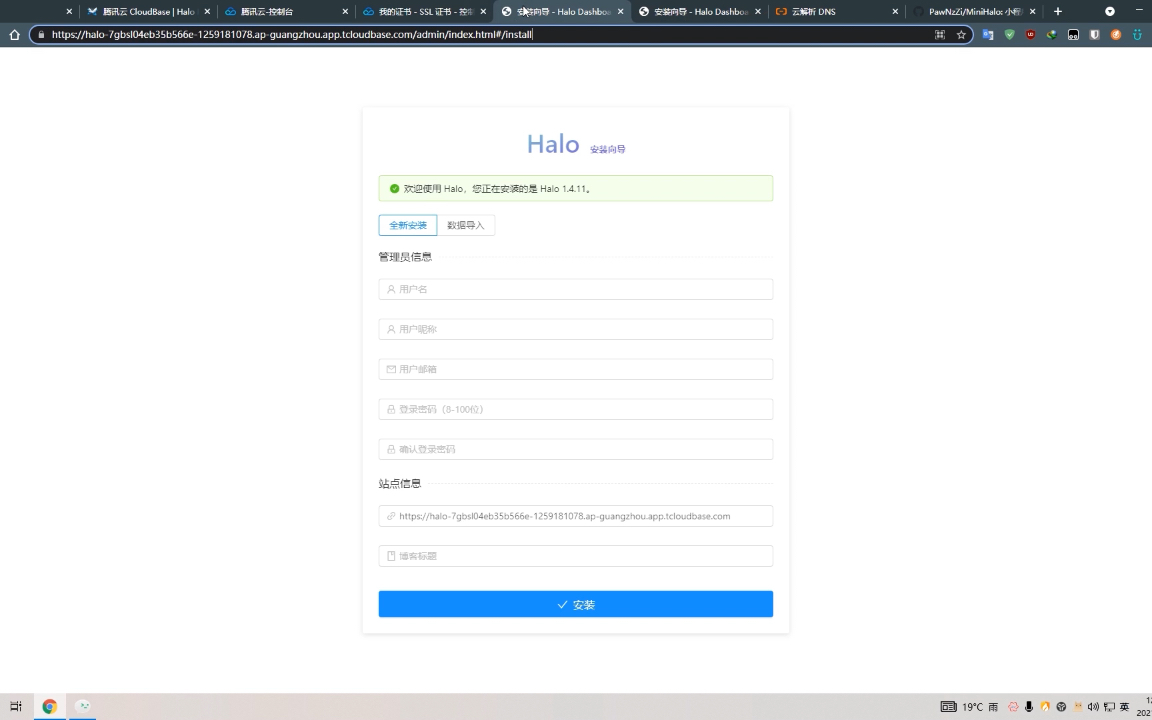Toggle the 英 input method indicator
1152x720 pixels.
tap(1126, 707)
